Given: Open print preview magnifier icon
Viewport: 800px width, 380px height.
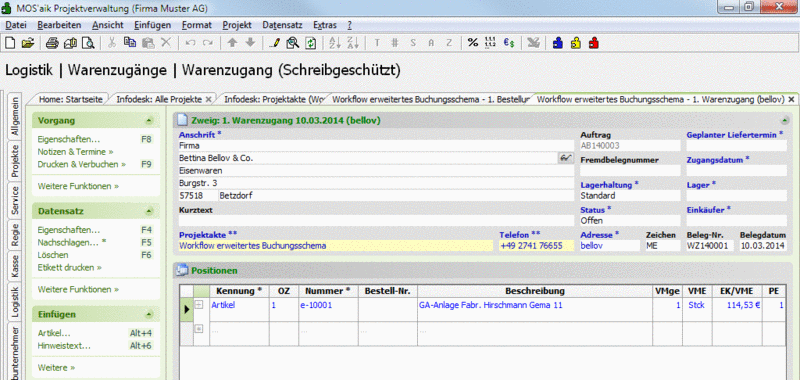Looking at the screenshot, I should (x=89, y=43).
